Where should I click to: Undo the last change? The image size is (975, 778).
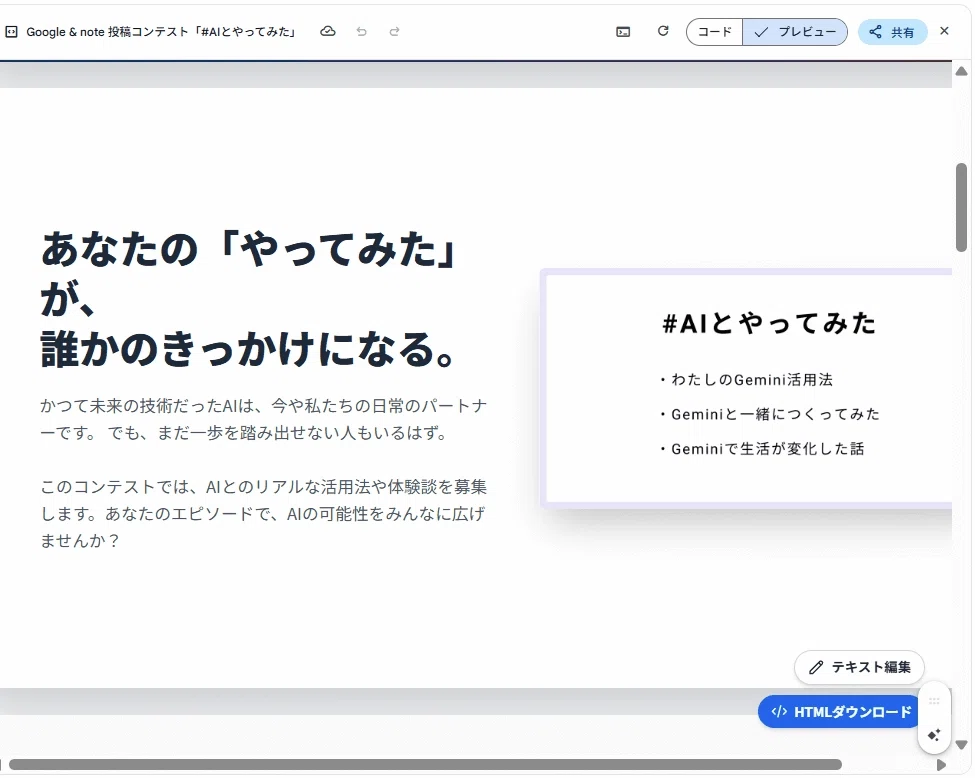(361, 31)
